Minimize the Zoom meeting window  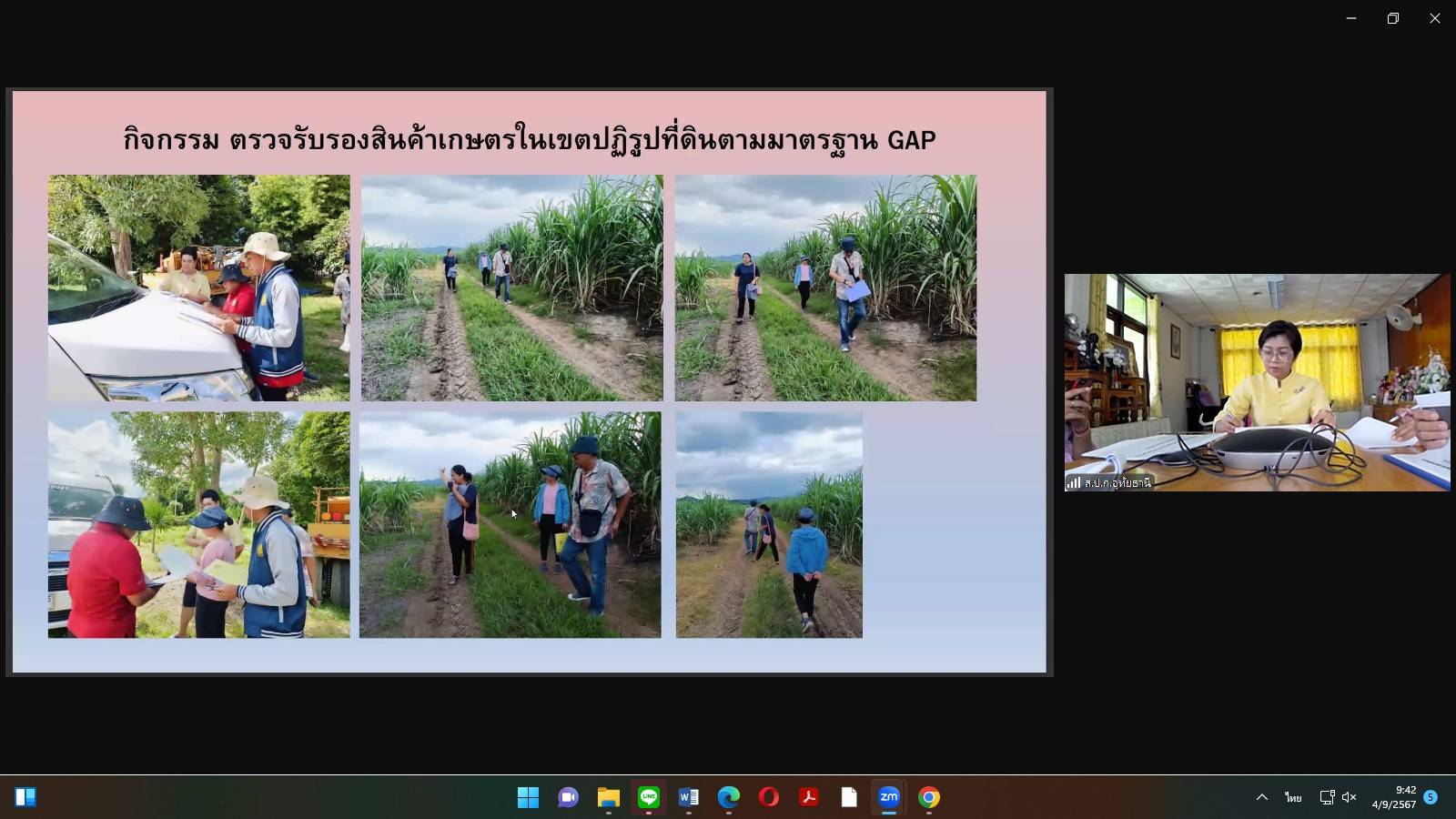click(1351, 18)
